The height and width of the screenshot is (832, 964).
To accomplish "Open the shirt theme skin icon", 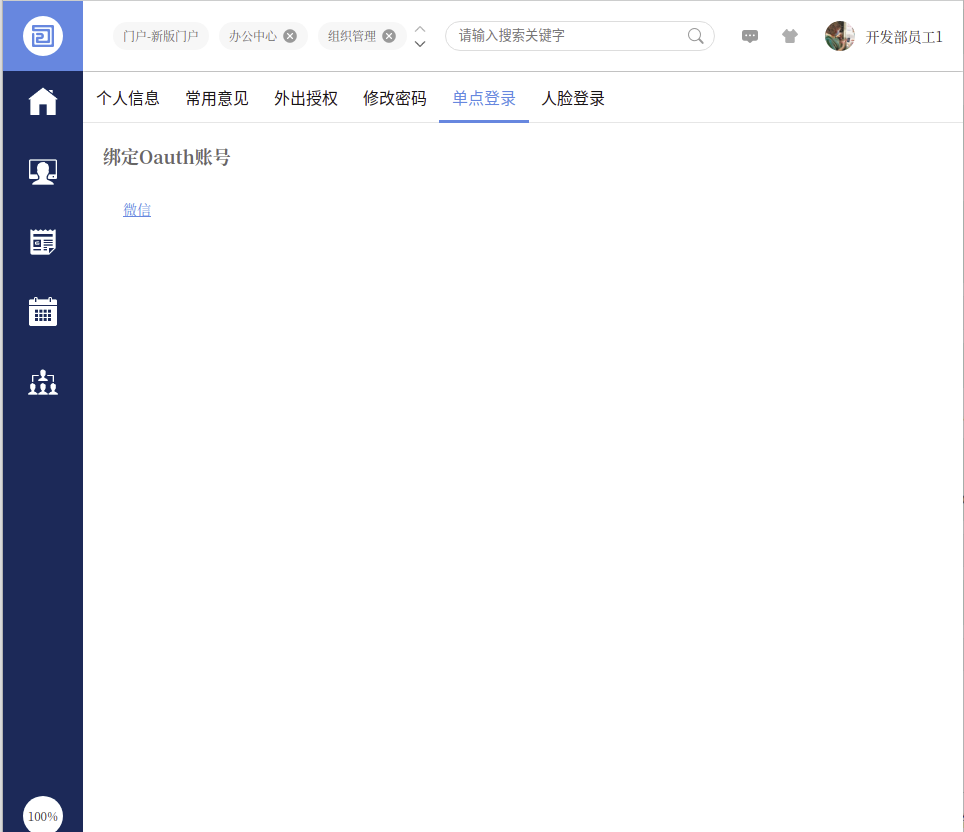I will tap(789, 36).
